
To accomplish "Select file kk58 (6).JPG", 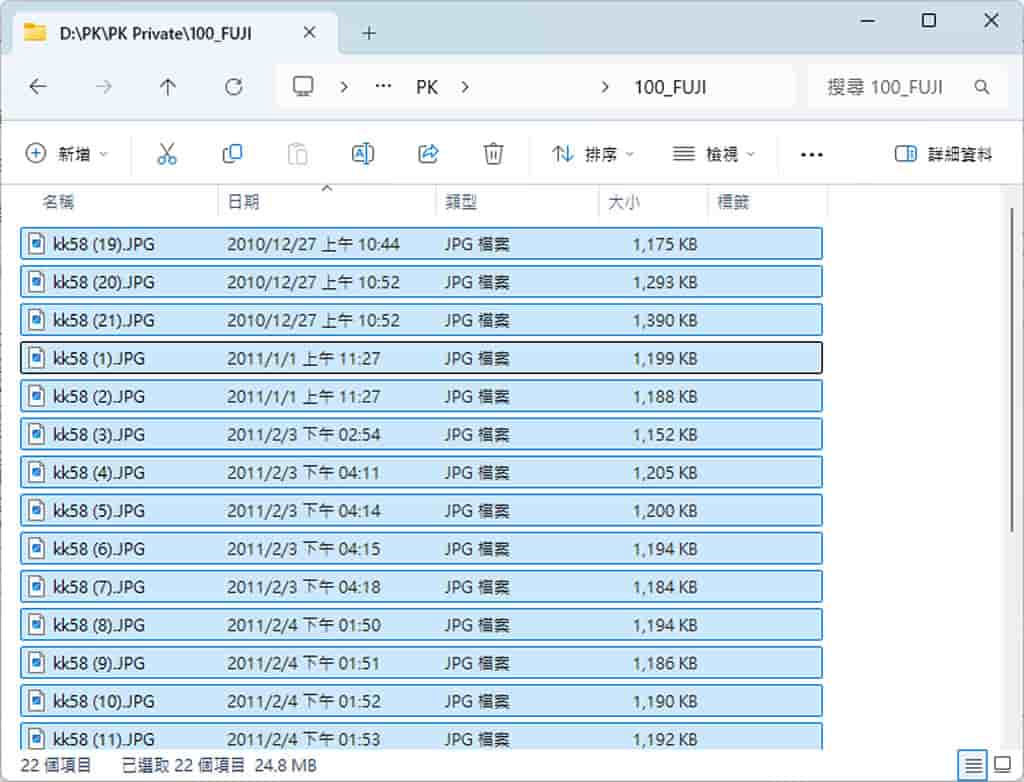I will (x=421, y=548).
